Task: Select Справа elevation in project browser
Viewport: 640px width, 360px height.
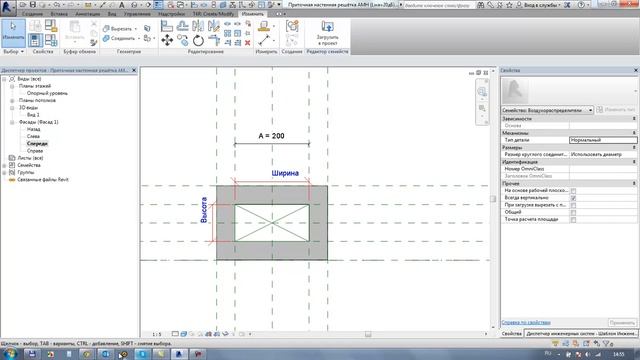Action: point(35,151)
